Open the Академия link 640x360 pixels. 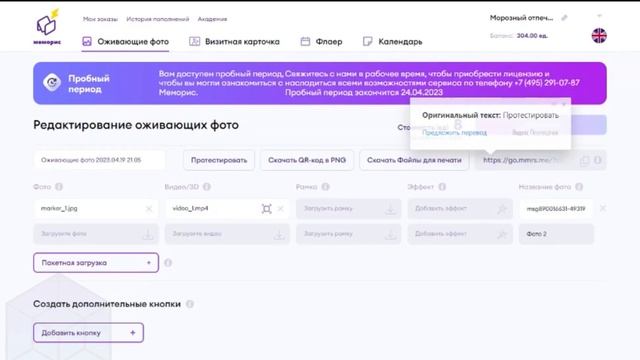[x=212, y=19]
